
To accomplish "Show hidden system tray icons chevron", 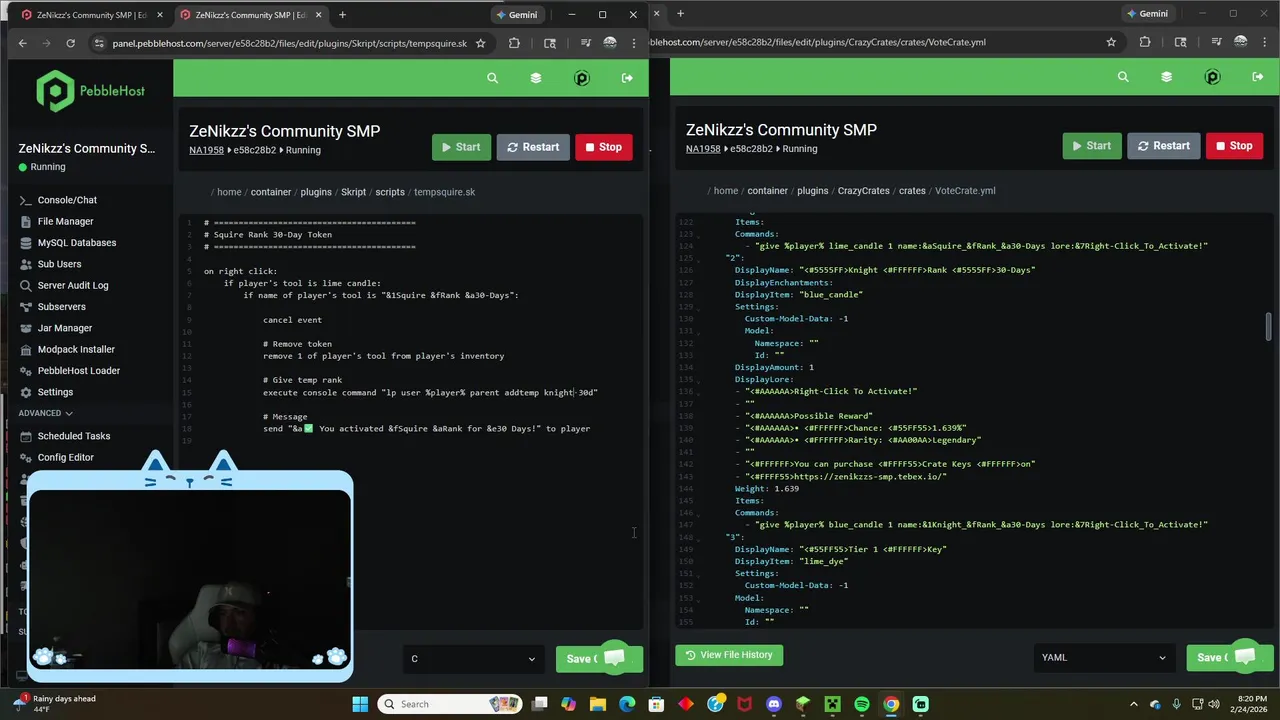I will click(1133, 704).
